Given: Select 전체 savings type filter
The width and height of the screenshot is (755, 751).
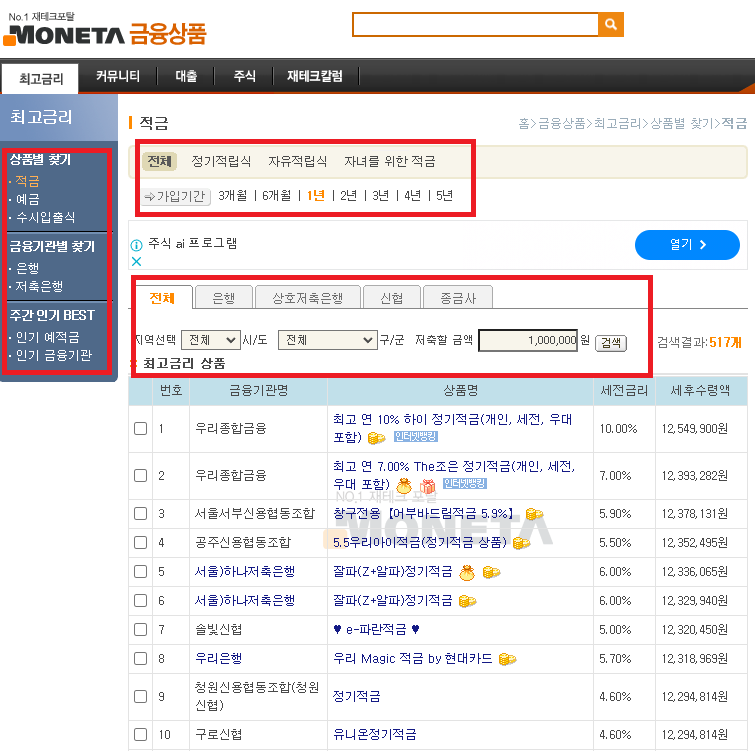Looking at the screenshot, I should pyautogui.click(x=159, y=161).
